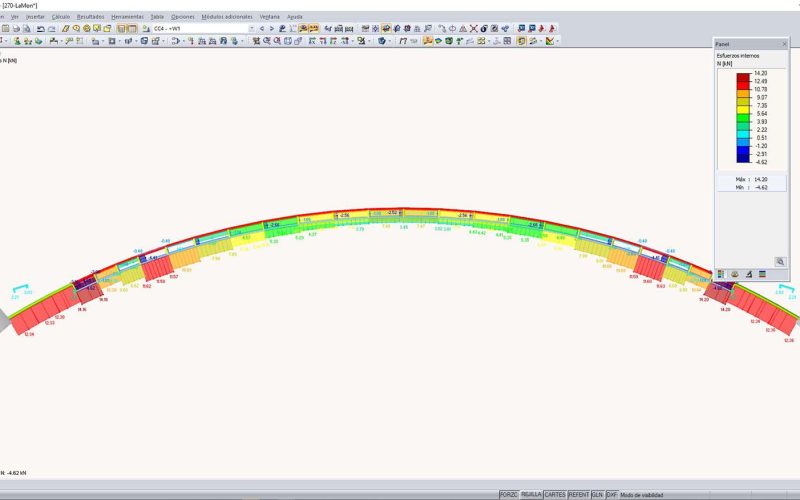Select the color scale tab icon in Panel

point(720,274)
